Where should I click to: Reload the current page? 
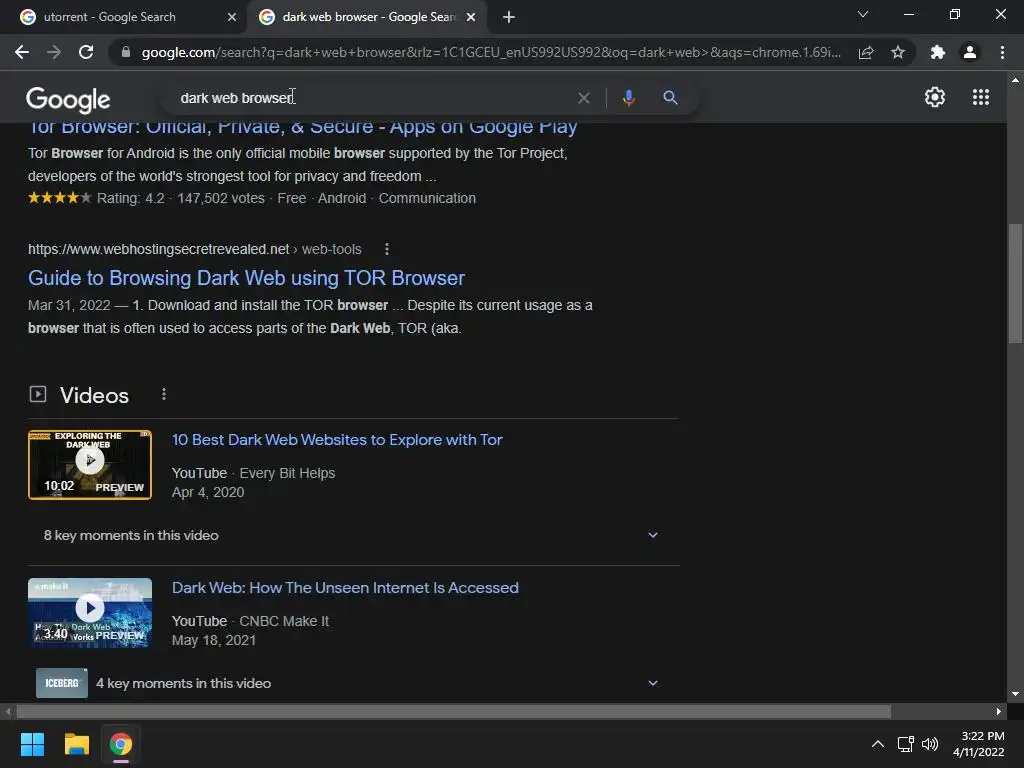[86, 52]
